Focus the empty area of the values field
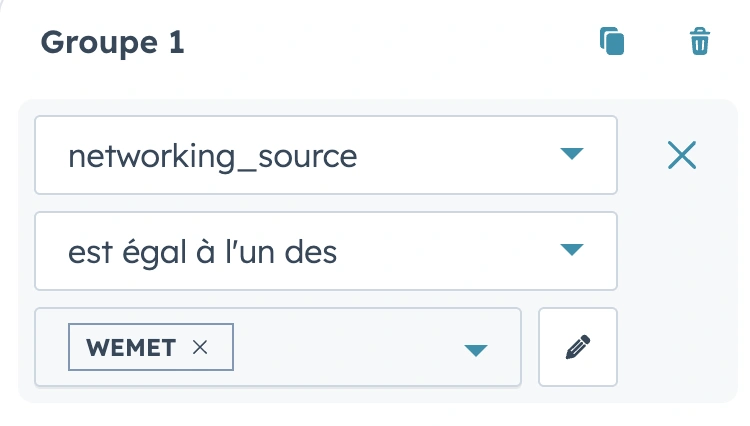The width and height of the screenshot is (750, 426). (340, 347)
